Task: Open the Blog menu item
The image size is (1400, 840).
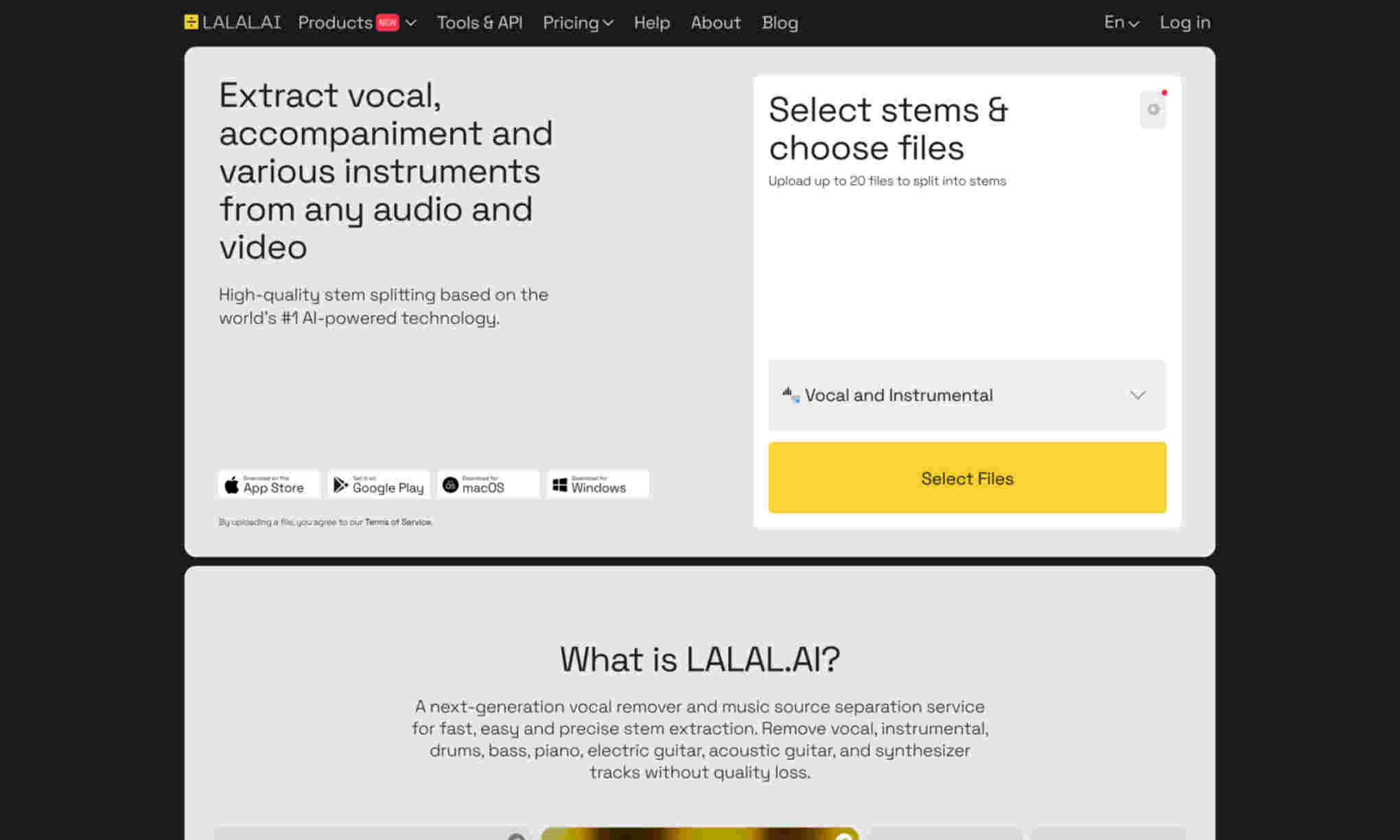Action: pos(779,22)
